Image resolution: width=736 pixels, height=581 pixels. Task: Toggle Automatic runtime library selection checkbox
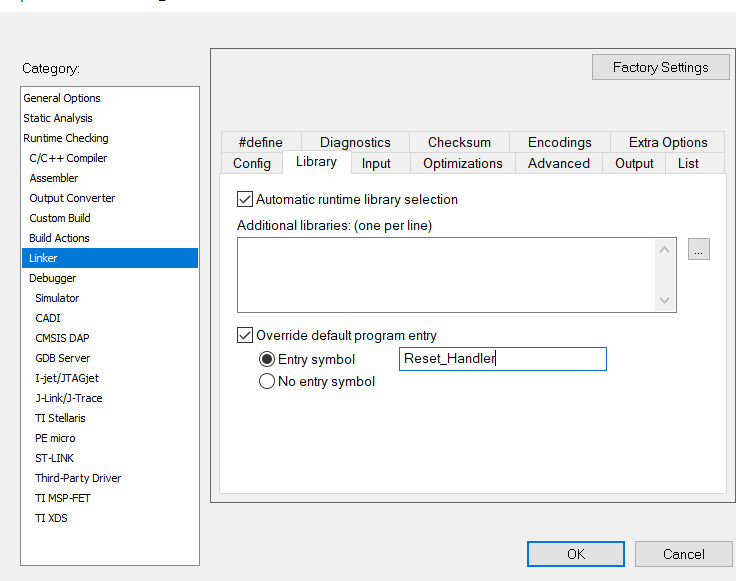click(245, 199)
